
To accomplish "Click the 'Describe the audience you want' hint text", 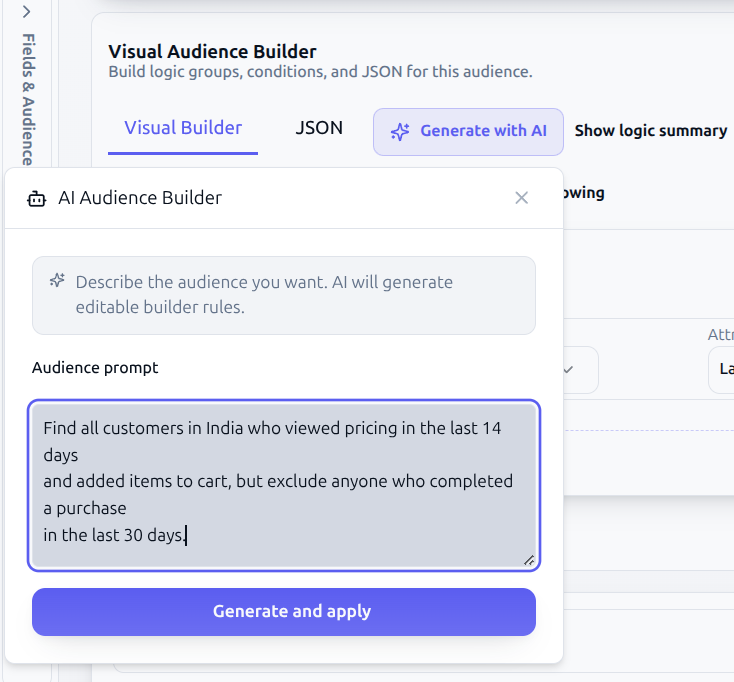I will [264, 294].
